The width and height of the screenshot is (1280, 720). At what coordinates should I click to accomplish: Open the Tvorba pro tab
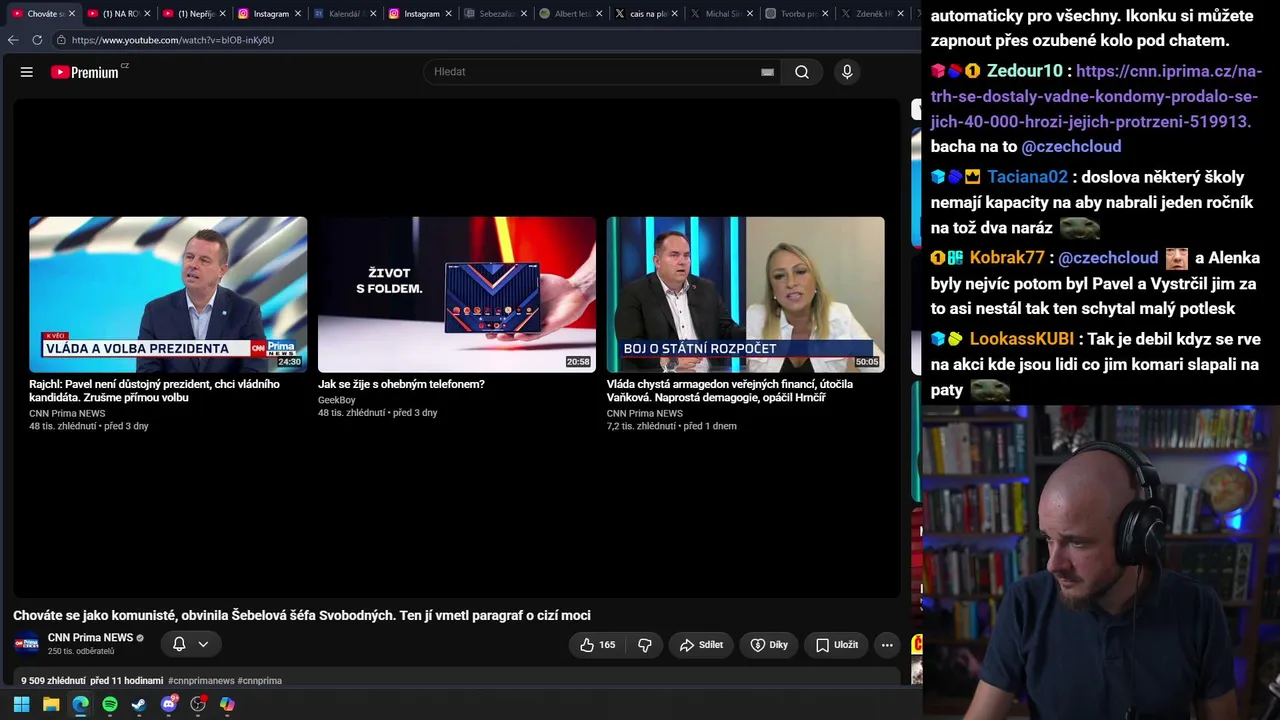pyautogui.click(x=795, y=14)
